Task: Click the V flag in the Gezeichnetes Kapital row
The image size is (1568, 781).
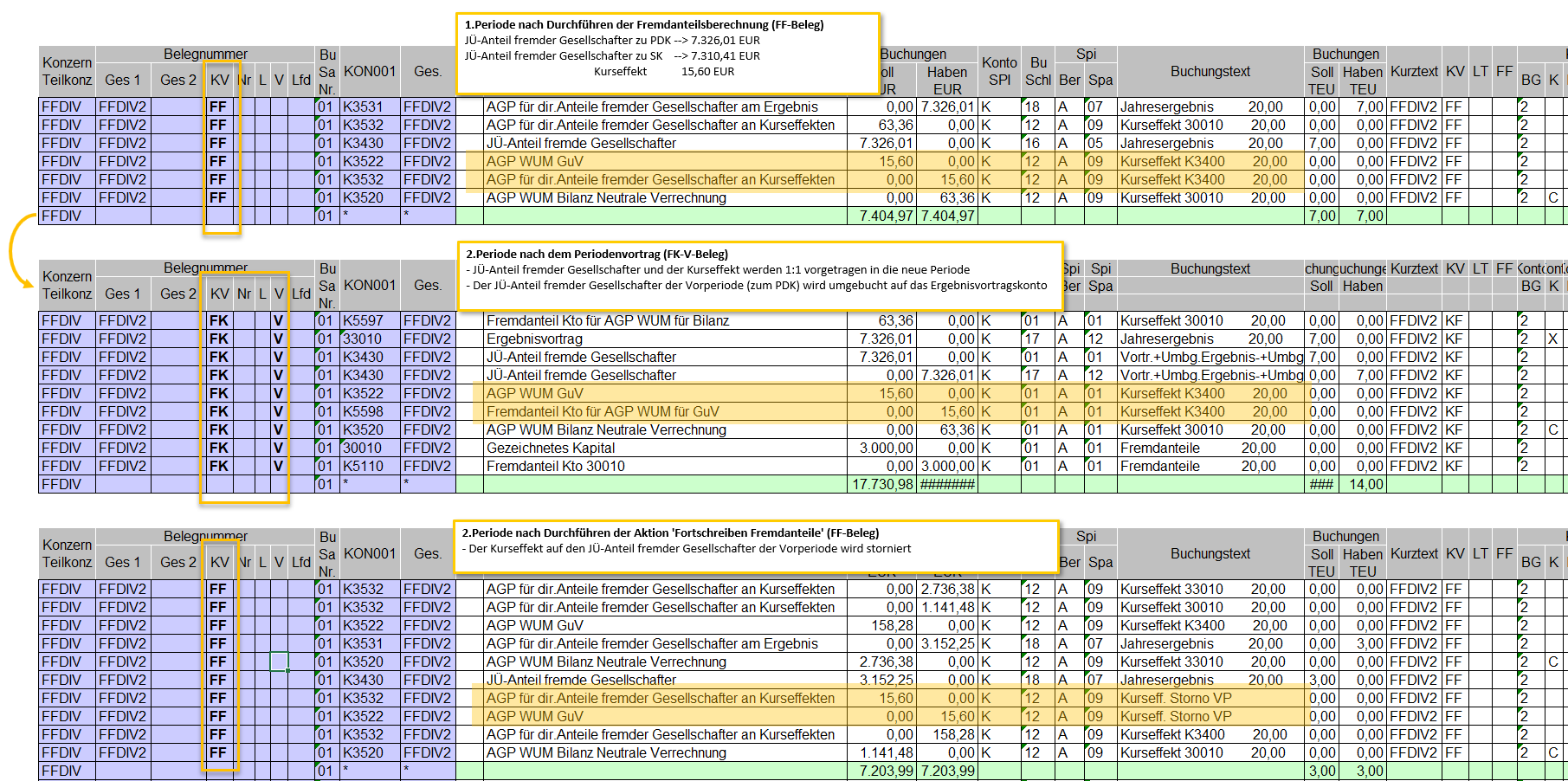Action: 278,448
